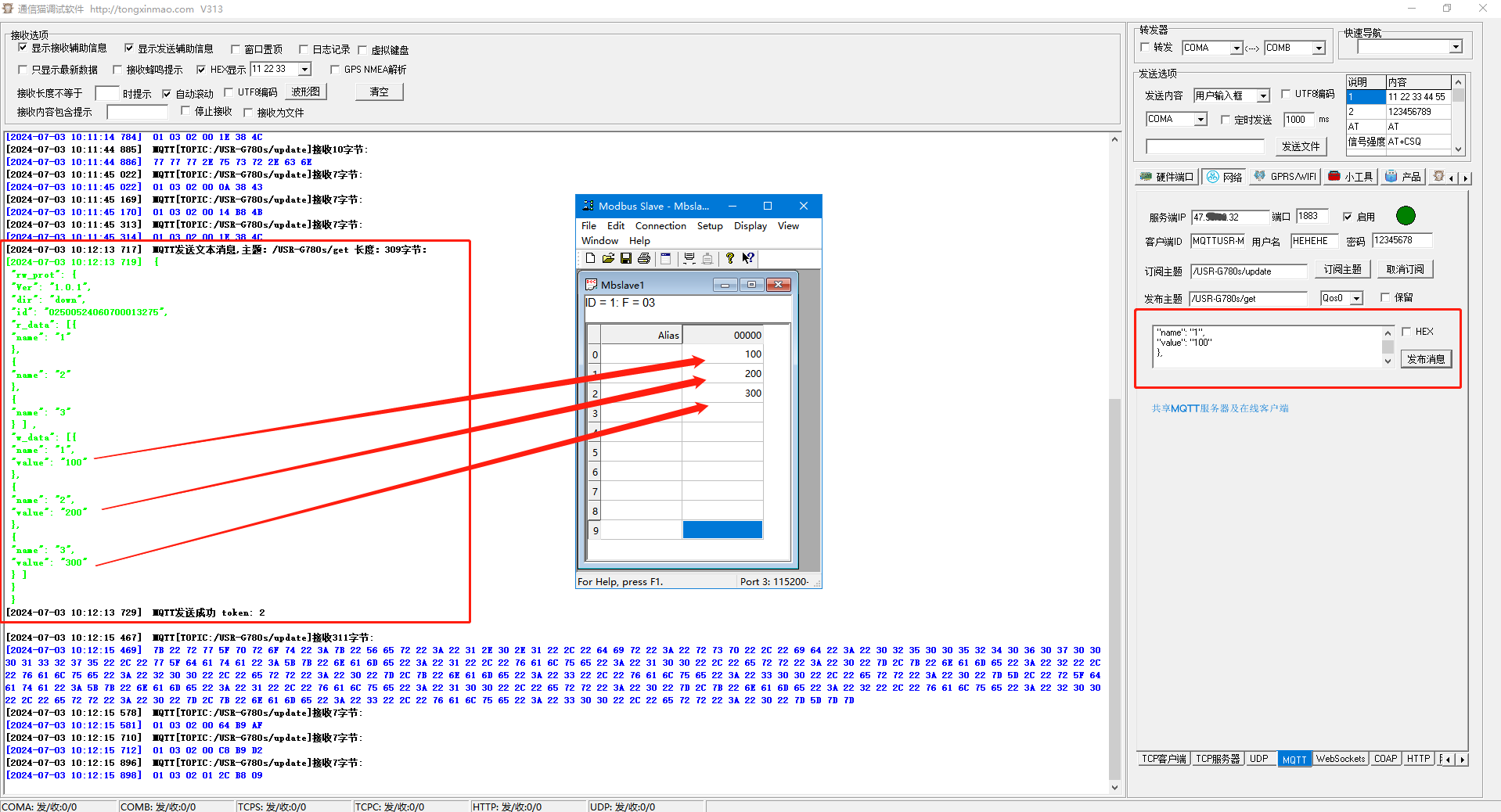Click the Print icon in Modbus Slave toolbar

tap(644, 258)
